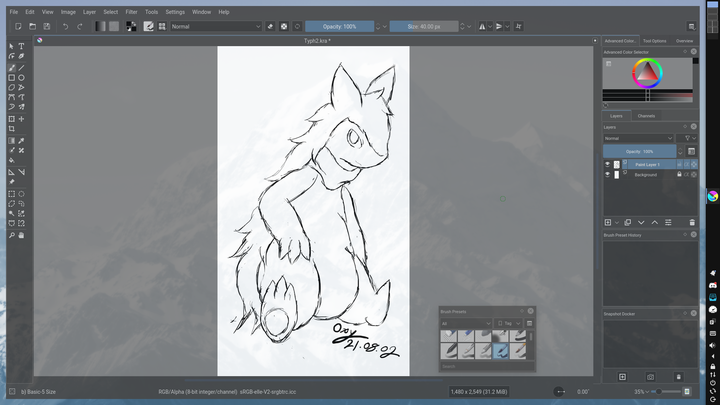Open the Layers panel blending mode dropdown
The height and width of the screenshot is (405, 720).
pos(638,138)
